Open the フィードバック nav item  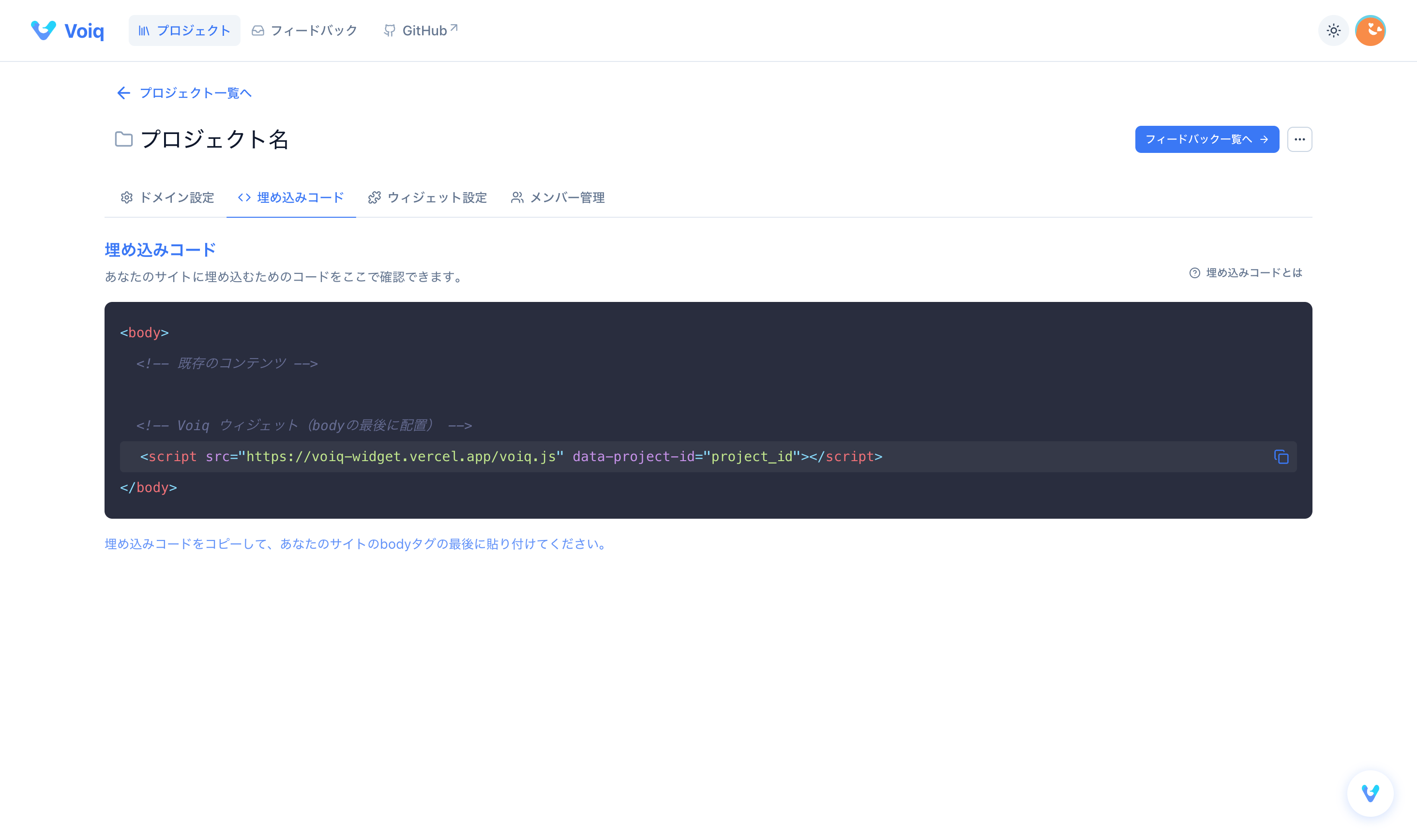point(304,30)
